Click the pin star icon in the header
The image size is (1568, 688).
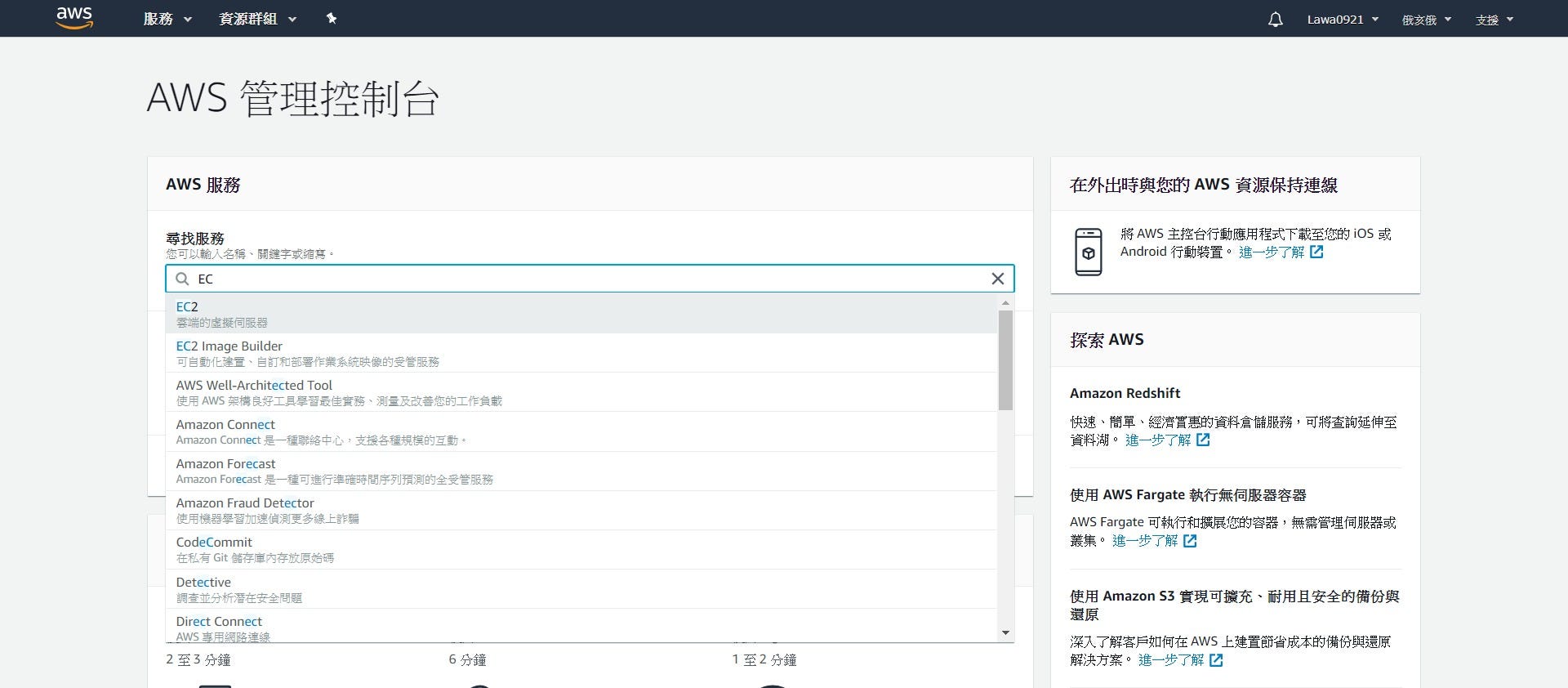(x=332, y=18)
